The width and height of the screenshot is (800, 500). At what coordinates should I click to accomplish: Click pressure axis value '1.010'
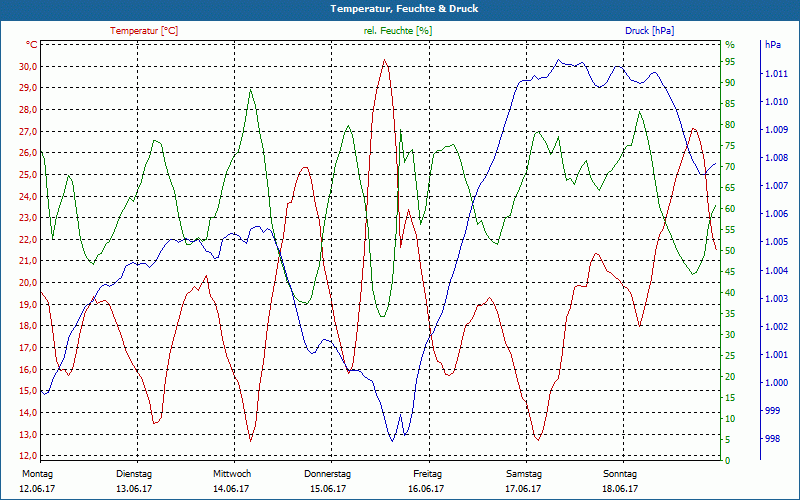(x=776, y=102)
